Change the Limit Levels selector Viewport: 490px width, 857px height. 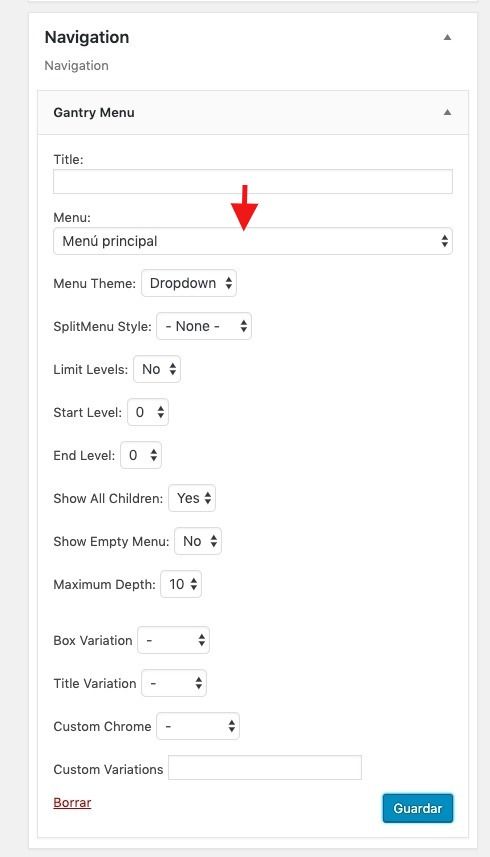coord(157,369)
